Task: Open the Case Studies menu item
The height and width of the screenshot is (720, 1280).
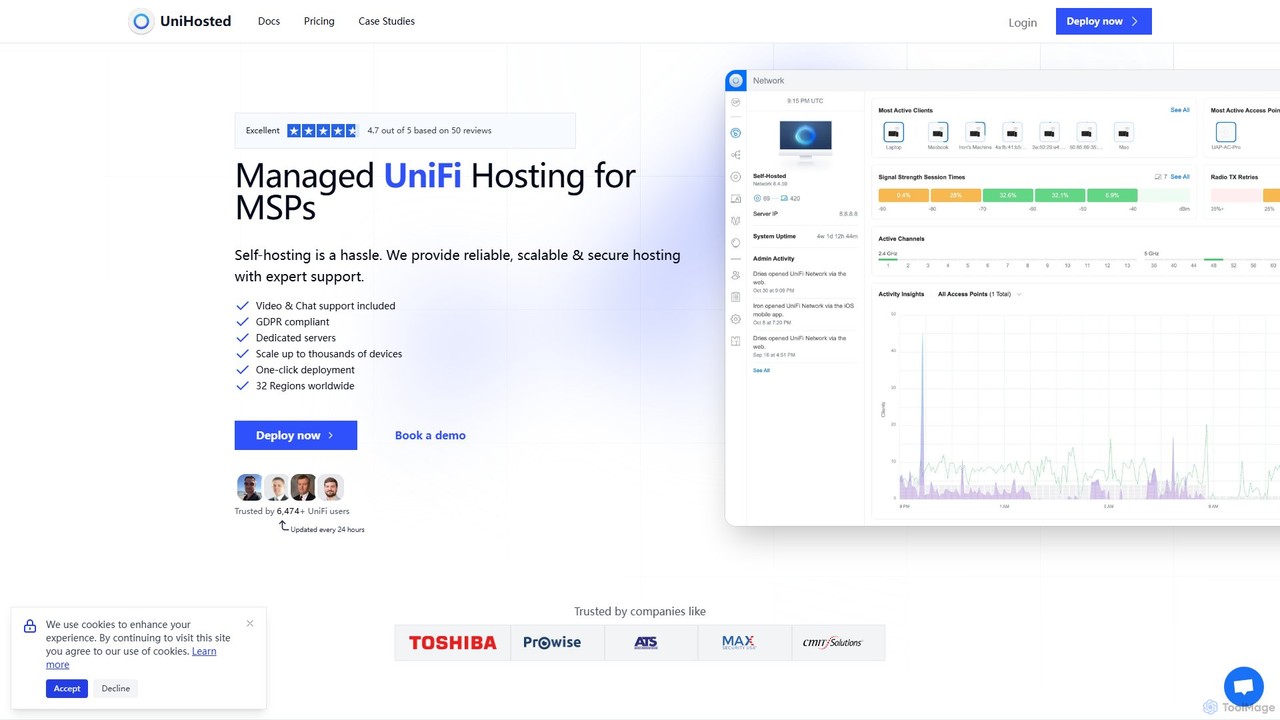Action: tap(387, 21)
